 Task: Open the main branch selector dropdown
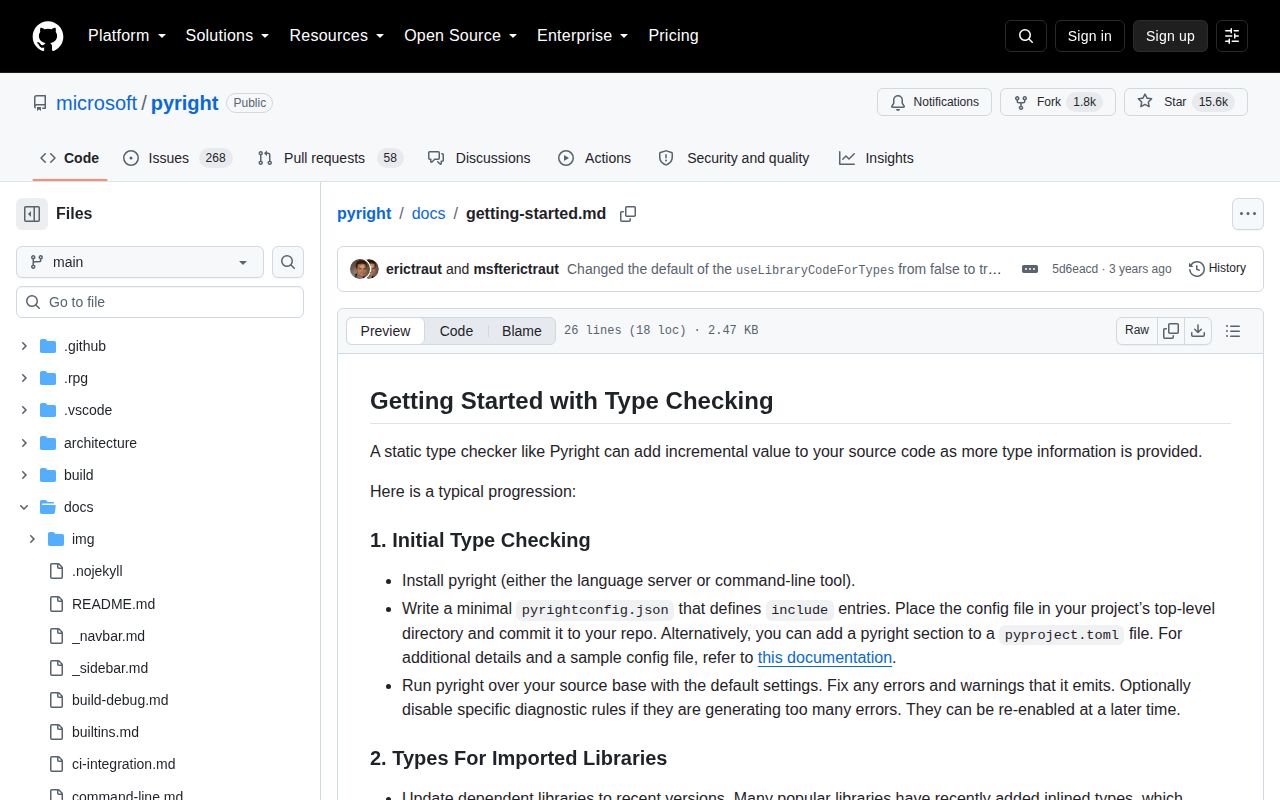[140, 262]
